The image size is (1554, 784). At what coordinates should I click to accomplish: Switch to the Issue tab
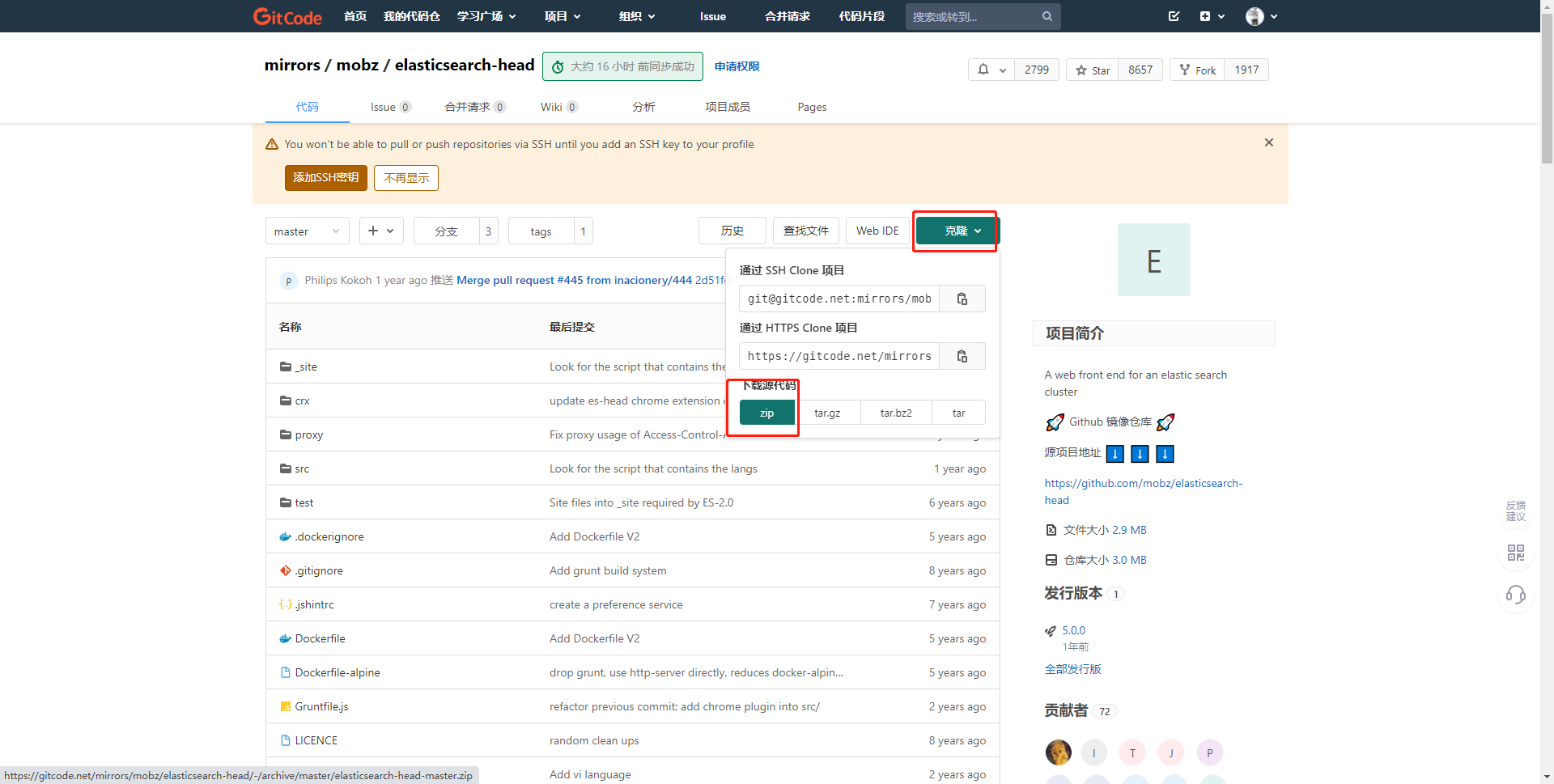click(x=391, y=107)
